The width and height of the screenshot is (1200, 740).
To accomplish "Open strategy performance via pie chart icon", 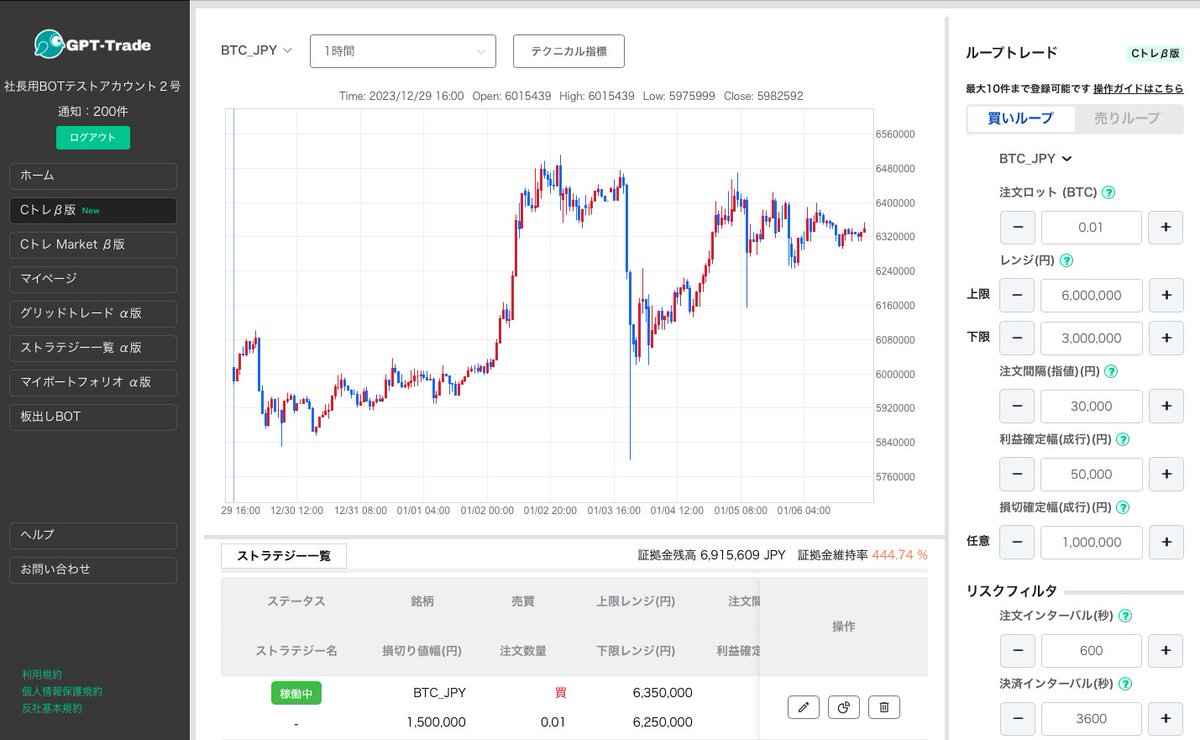I will 843,706.
